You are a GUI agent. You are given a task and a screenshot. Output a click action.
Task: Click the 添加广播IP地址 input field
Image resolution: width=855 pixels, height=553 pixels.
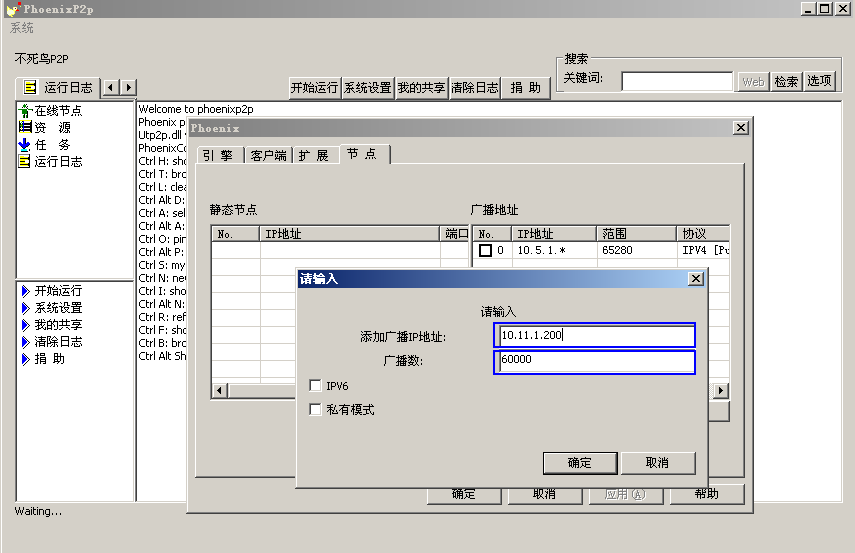click(594, 335)
